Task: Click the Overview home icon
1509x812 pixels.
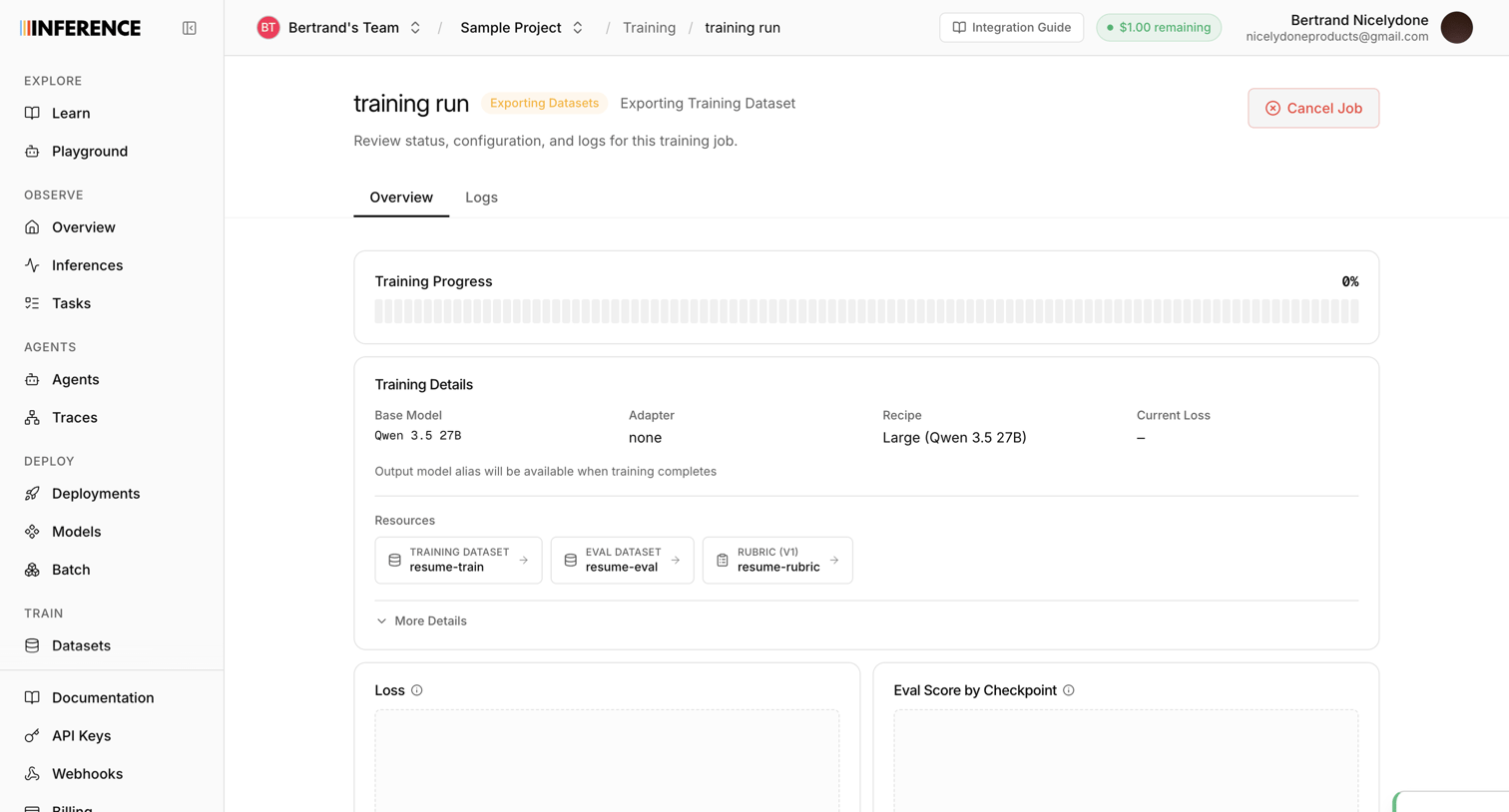Action: (32, 227)
